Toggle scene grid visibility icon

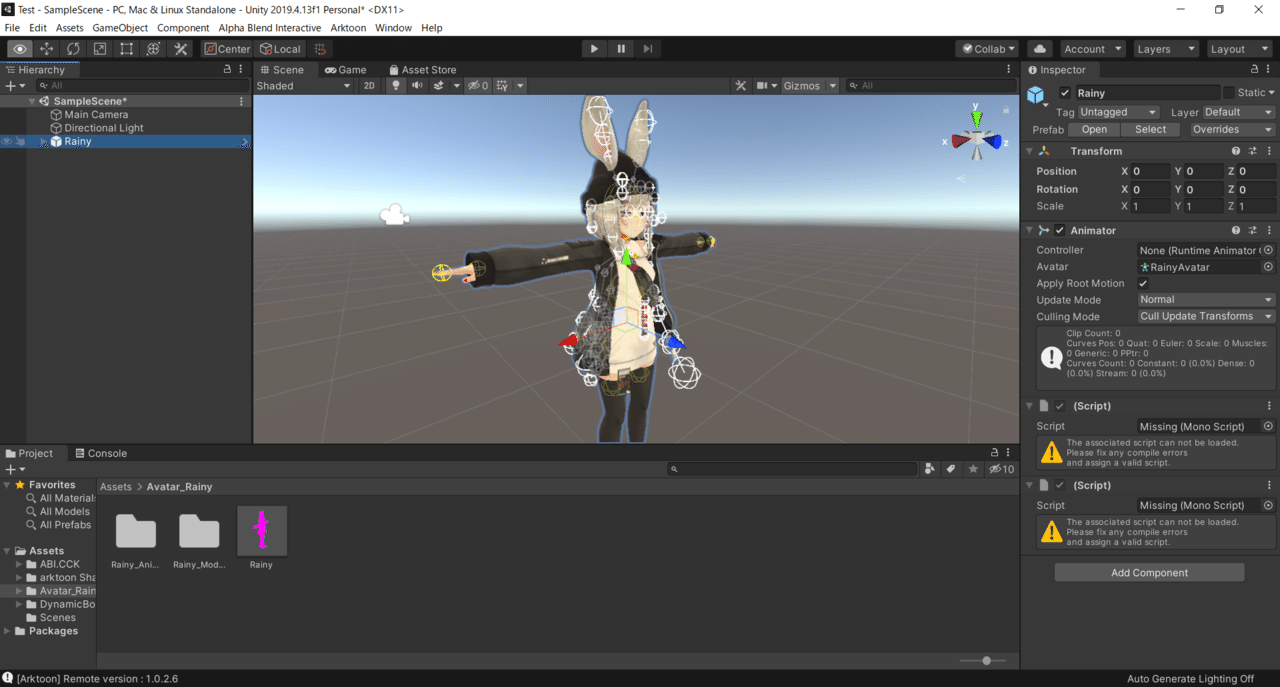tap(502, 86)
